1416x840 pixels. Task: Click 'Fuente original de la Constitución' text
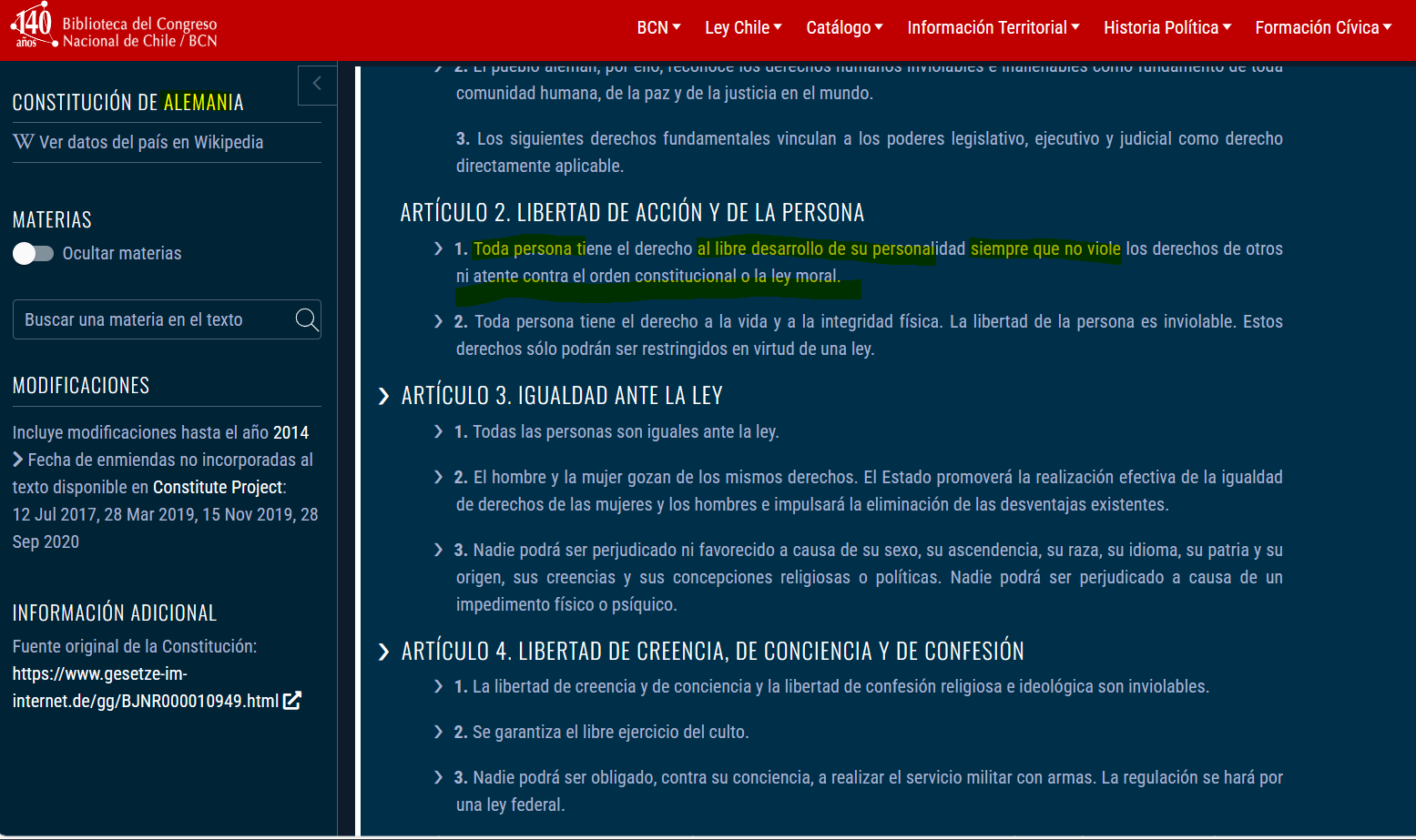135,646
